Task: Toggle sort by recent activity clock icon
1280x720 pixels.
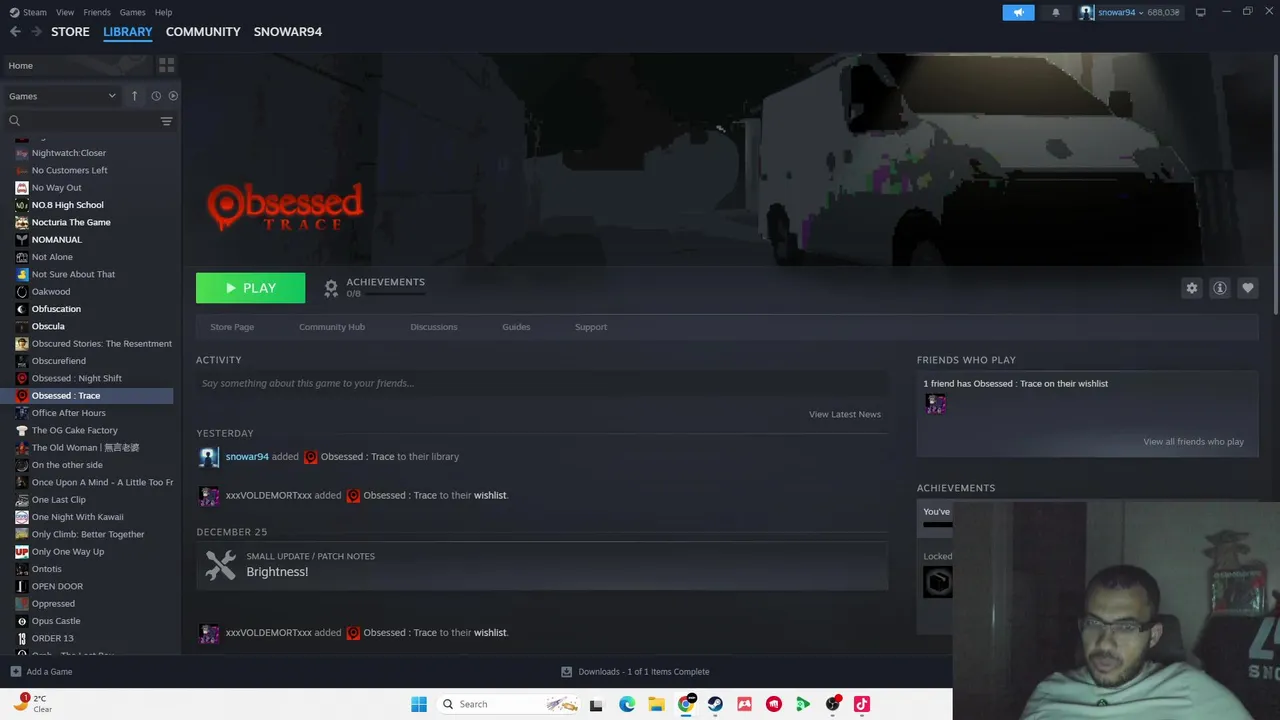Action: coord(156,96)
